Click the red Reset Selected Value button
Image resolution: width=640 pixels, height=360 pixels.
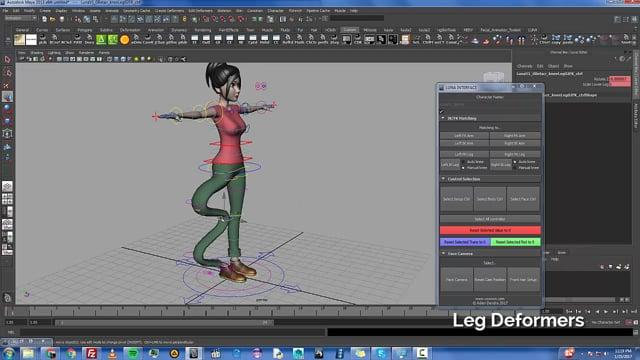point(490,230)
